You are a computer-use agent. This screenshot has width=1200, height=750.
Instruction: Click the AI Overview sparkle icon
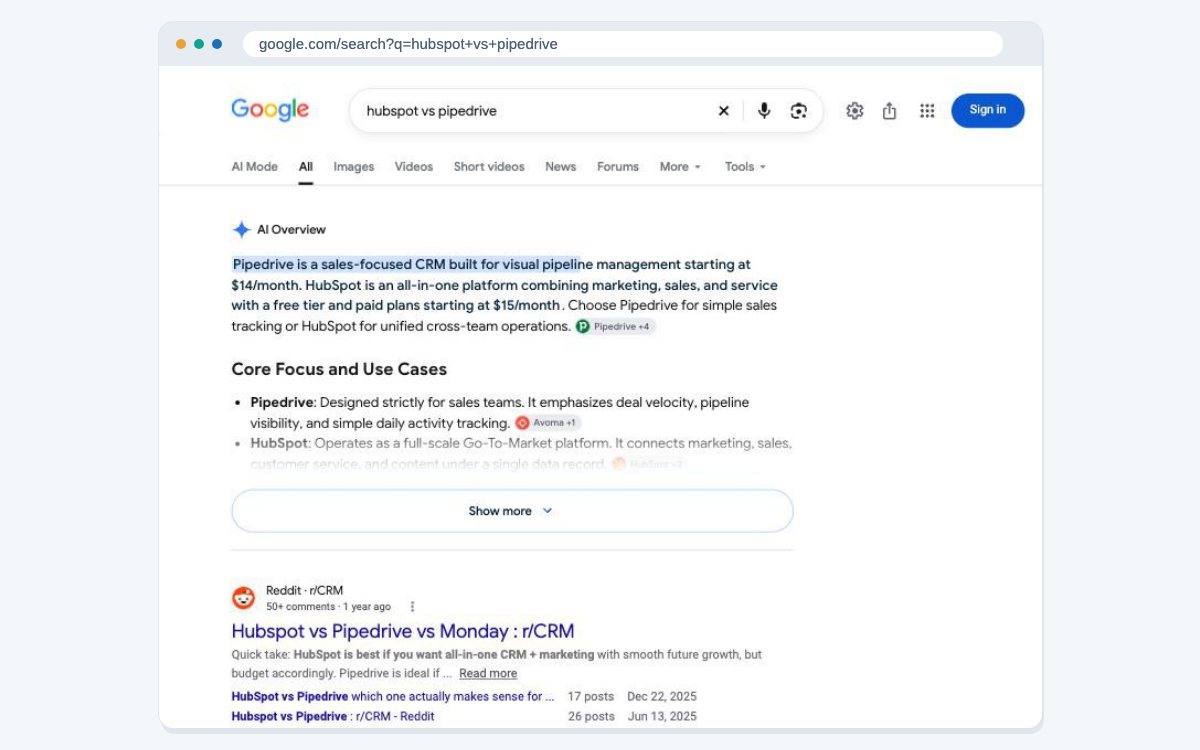pos(241,230)
